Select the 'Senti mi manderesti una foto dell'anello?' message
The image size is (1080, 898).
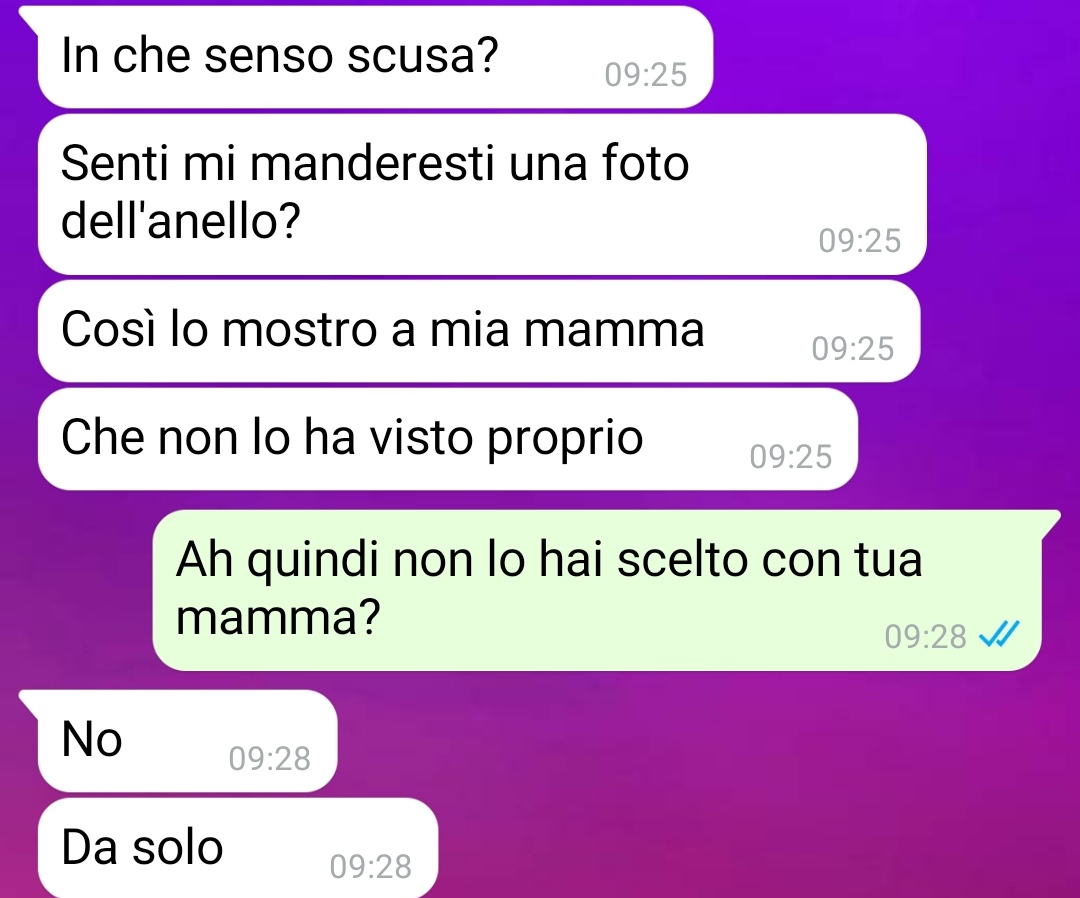(x=482, y=194)
